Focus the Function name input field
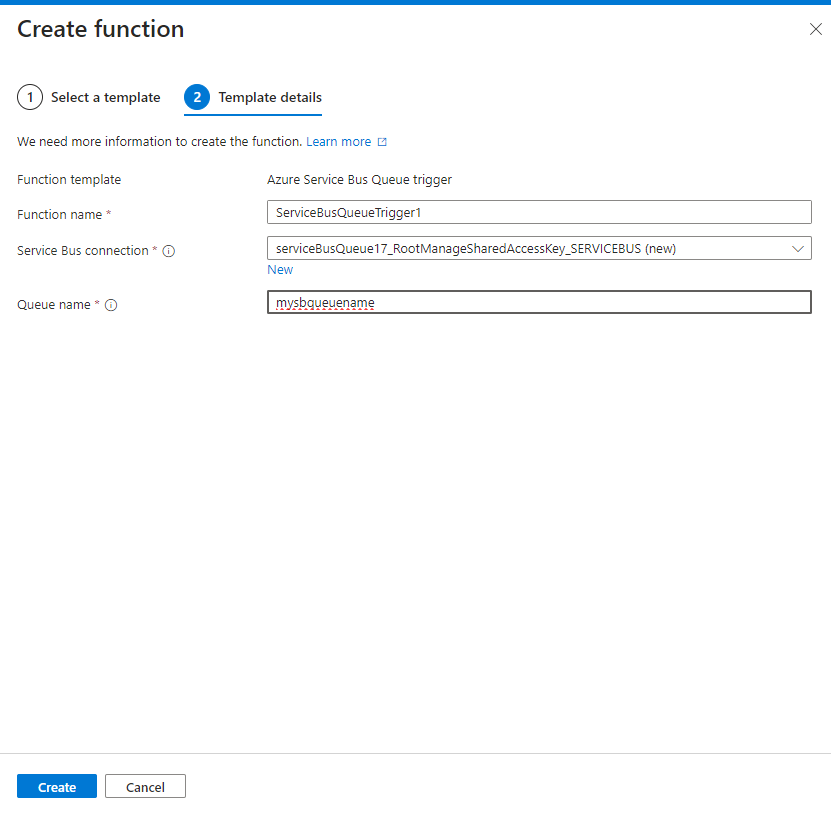 539,213
